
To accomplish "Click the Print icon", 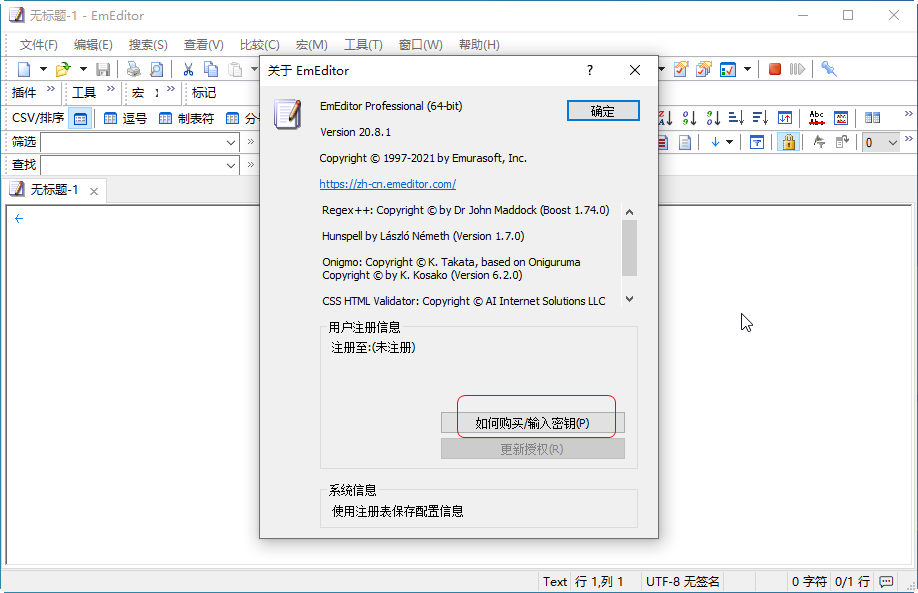I will coord(133,69).
